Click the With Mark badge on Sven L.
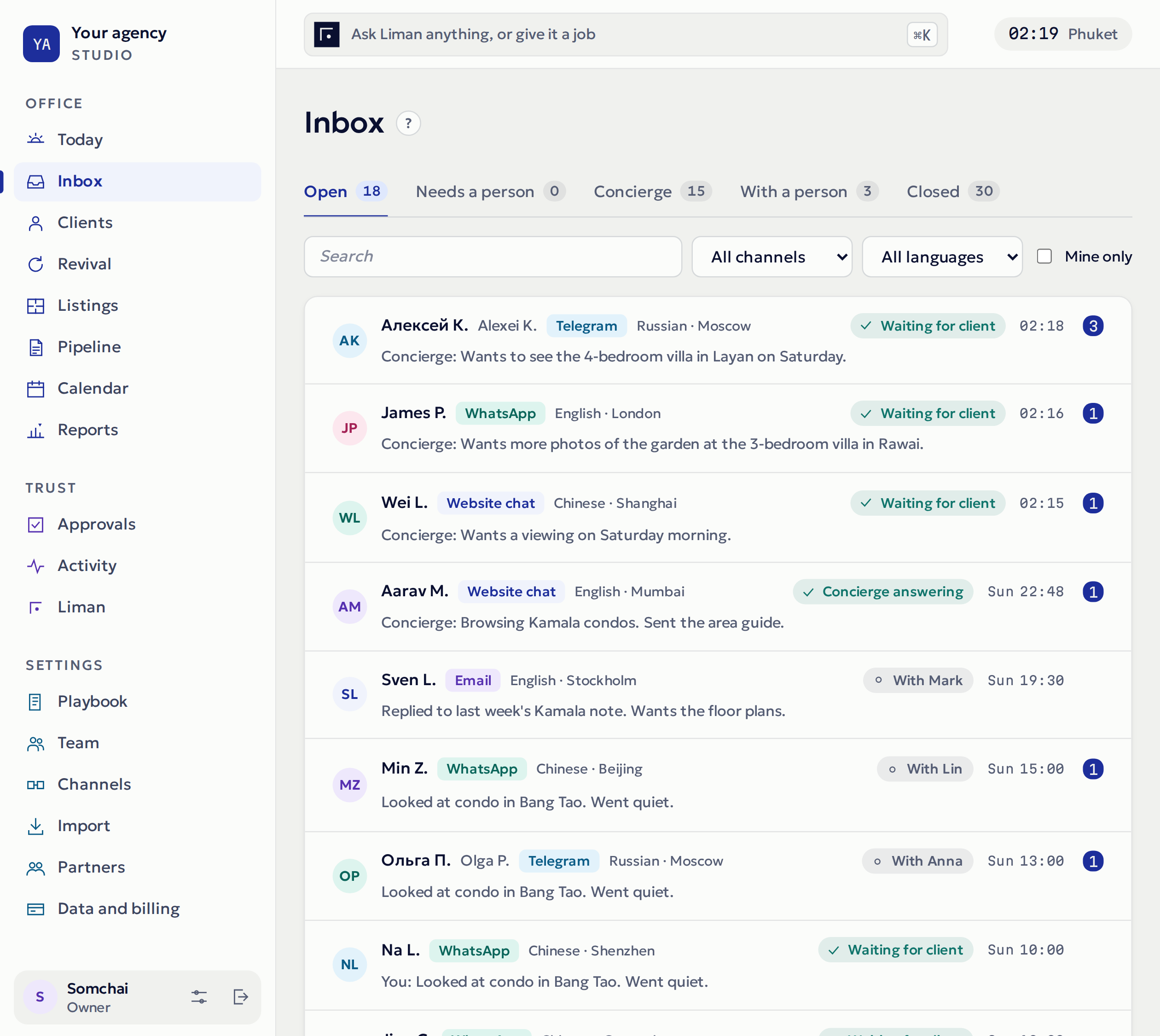1160x1036 pixels. tap(918, 681)
